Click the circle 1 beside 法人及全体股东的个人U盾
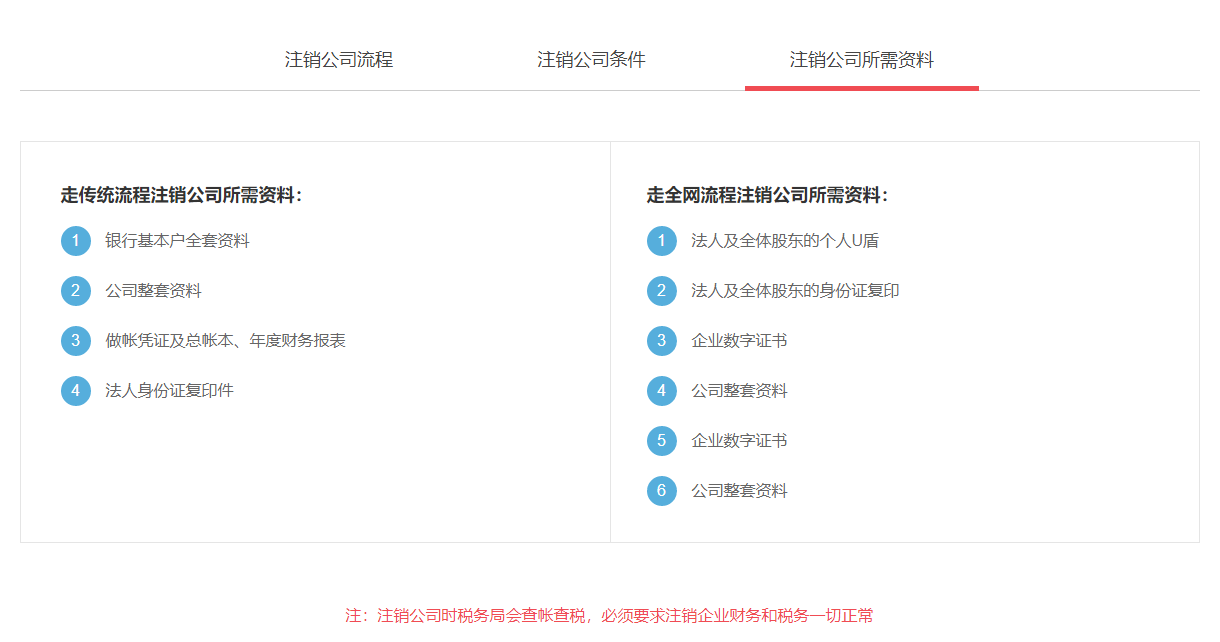1220x642 pixels. tap(661, 240)
